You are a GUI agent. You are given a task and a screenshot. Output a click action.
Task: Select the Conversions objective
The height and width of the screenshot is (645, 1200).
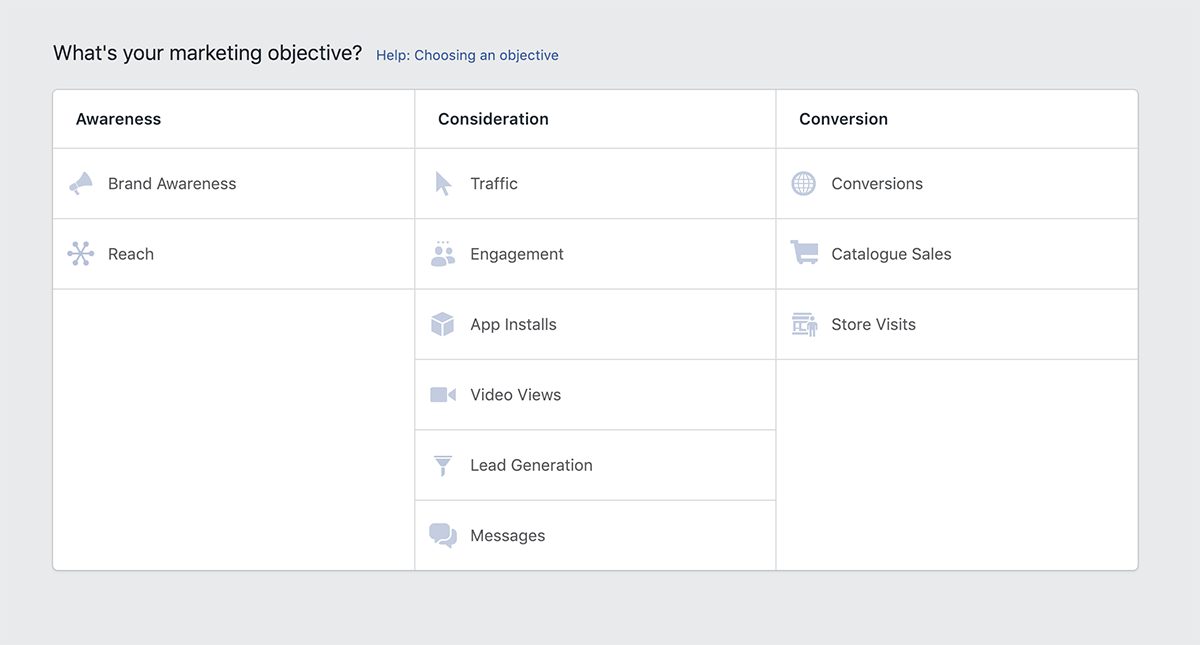pos(957,184)
